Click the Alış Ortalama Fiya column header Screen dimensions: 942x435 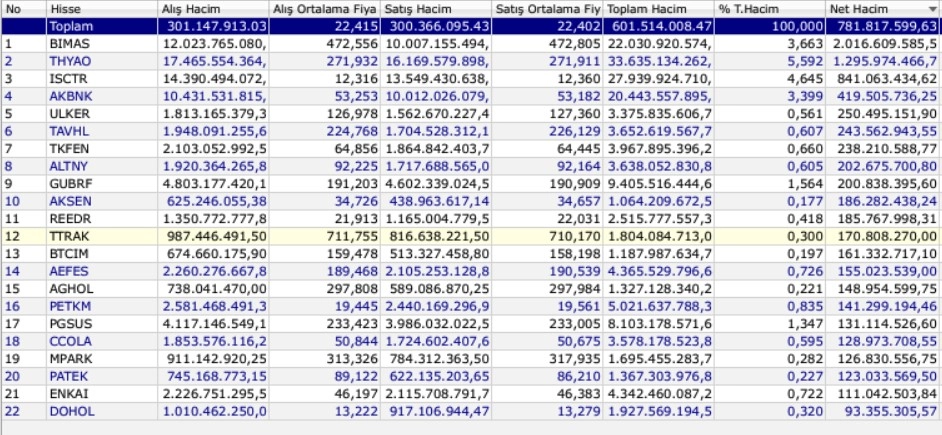tap(324, 9)
